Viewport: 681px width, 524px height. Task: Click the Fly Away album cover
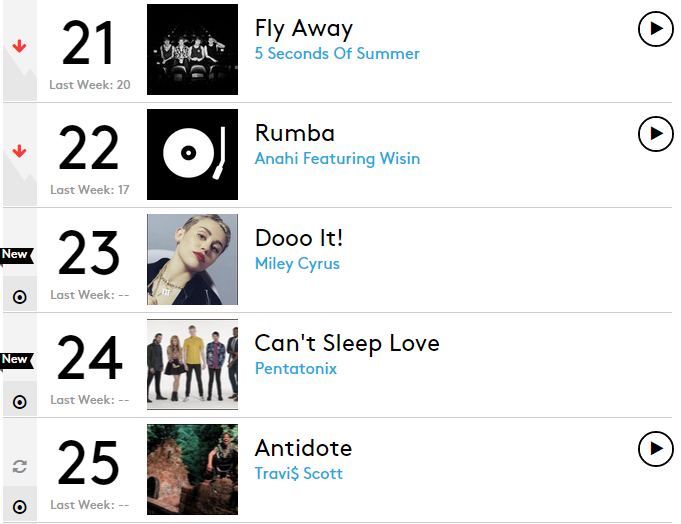[192, 49]
